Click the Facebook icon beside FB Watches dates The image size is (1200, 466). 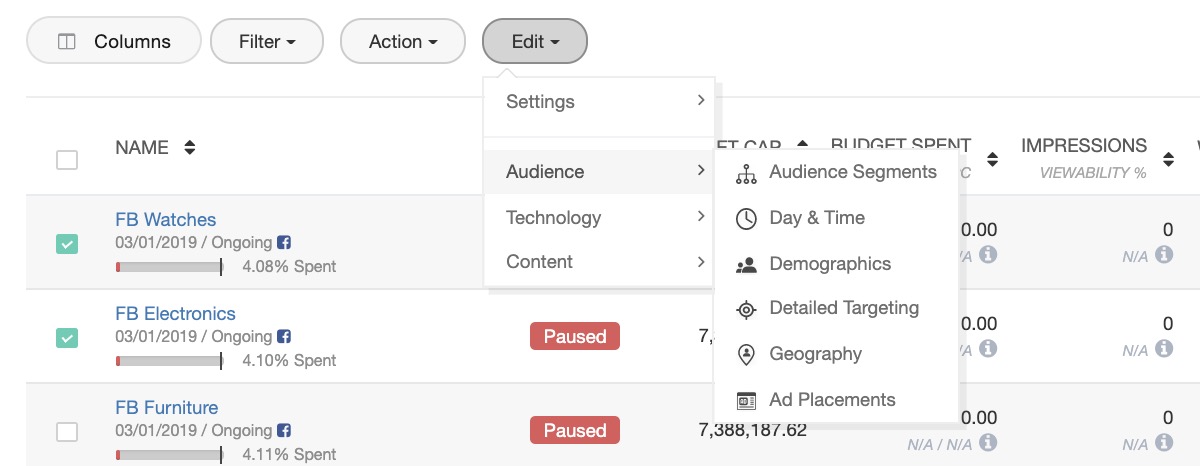click(x=284, y=243)
